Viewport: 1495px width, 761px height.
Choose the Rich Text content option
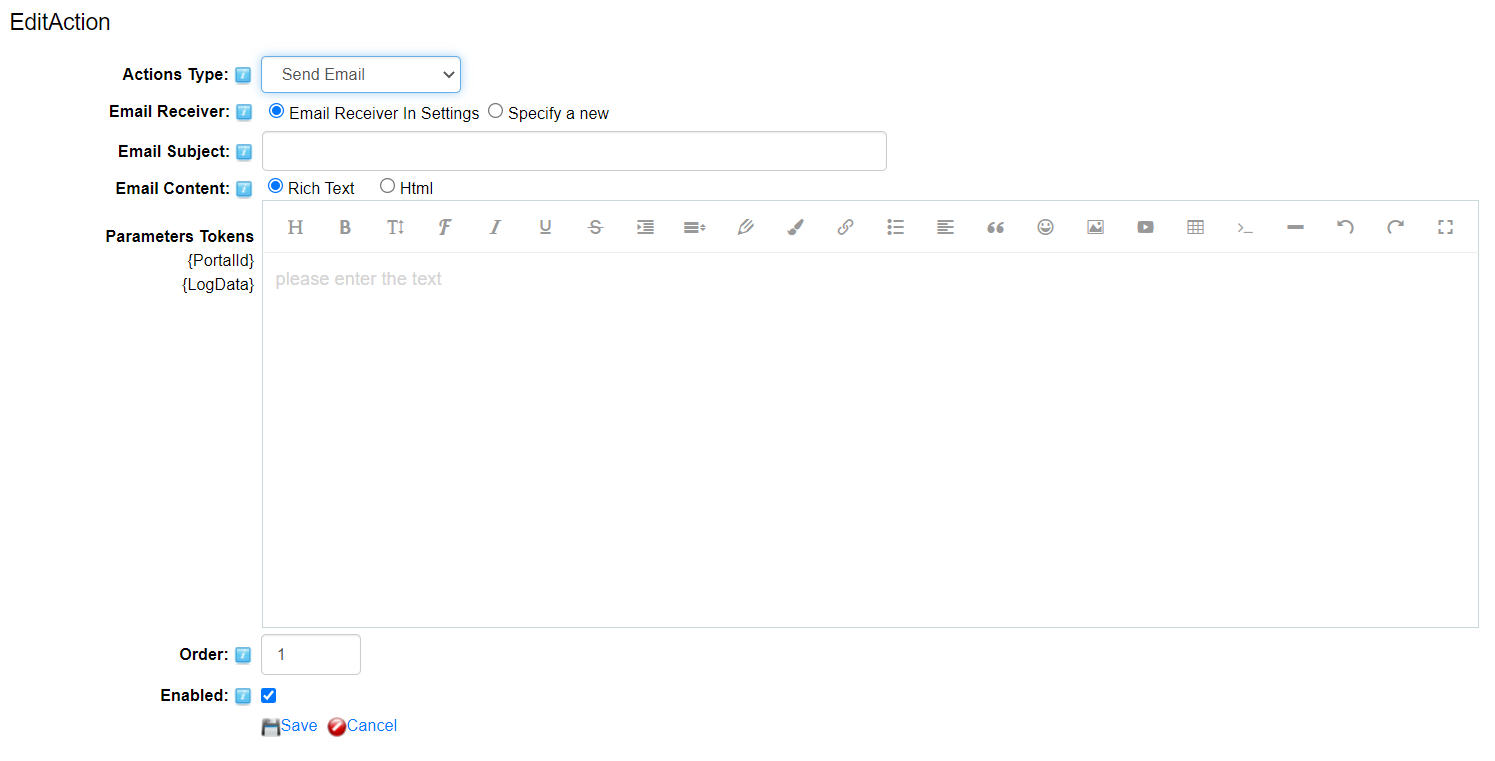click(x=276, y=186)
